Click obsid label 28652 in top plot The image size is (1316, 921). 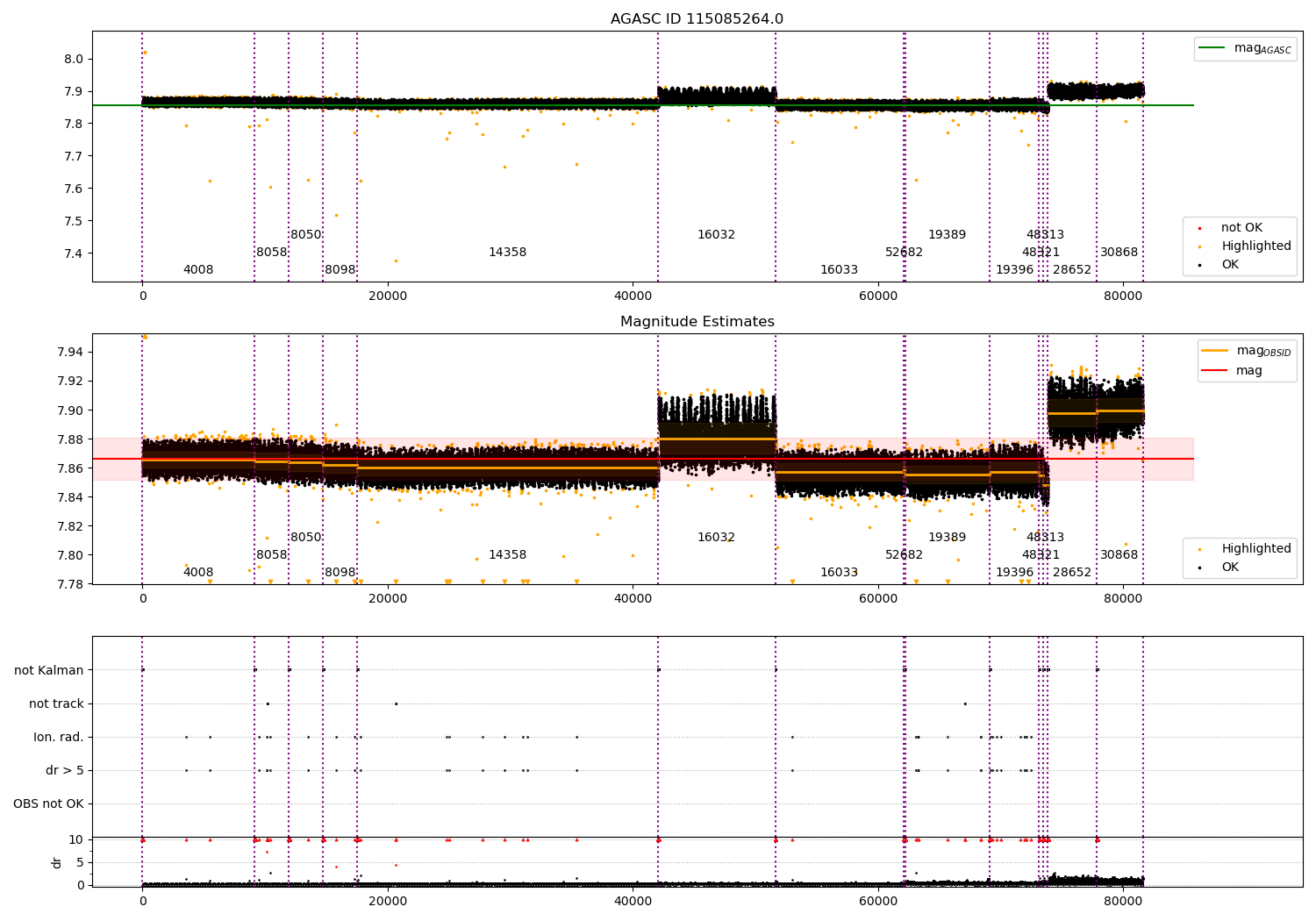click(1072, 270)
